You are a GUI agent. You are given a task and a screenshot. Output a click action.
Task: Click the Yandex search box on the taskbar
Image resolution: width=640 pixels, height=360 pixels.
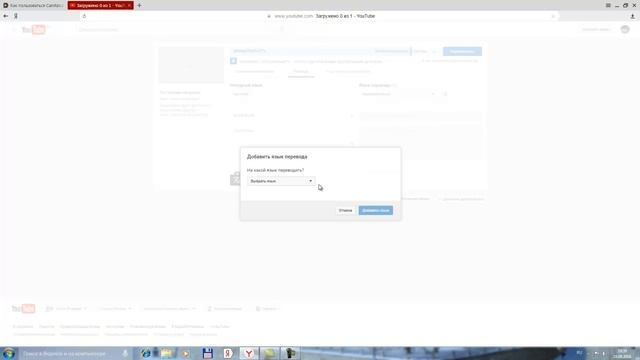pos(71,353)
